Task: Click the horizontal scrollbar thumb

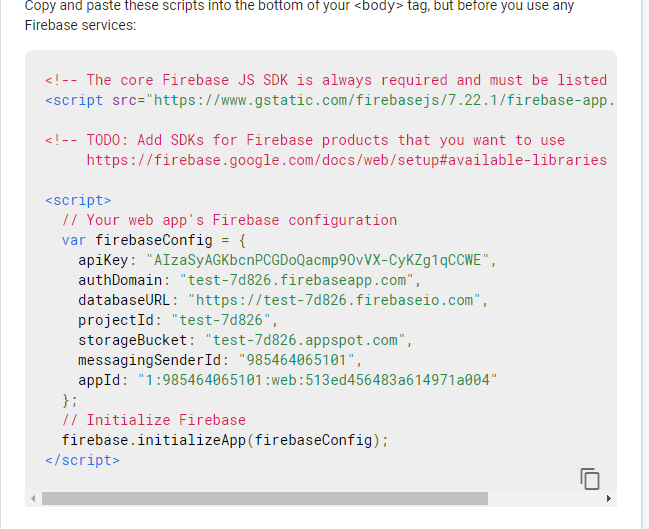Action: click(265, 498)
